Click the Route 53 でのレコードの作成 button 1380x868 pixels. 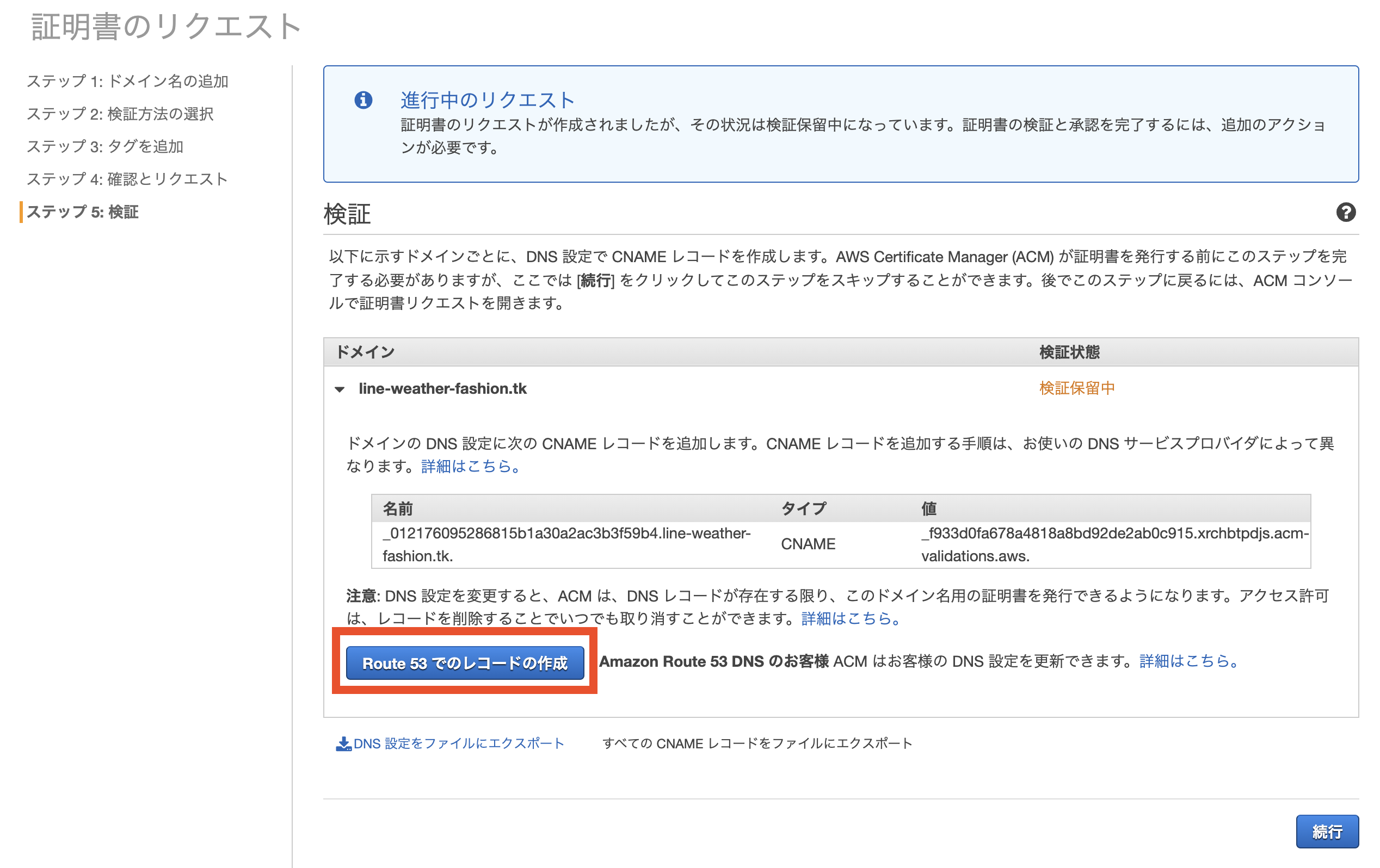464,663
